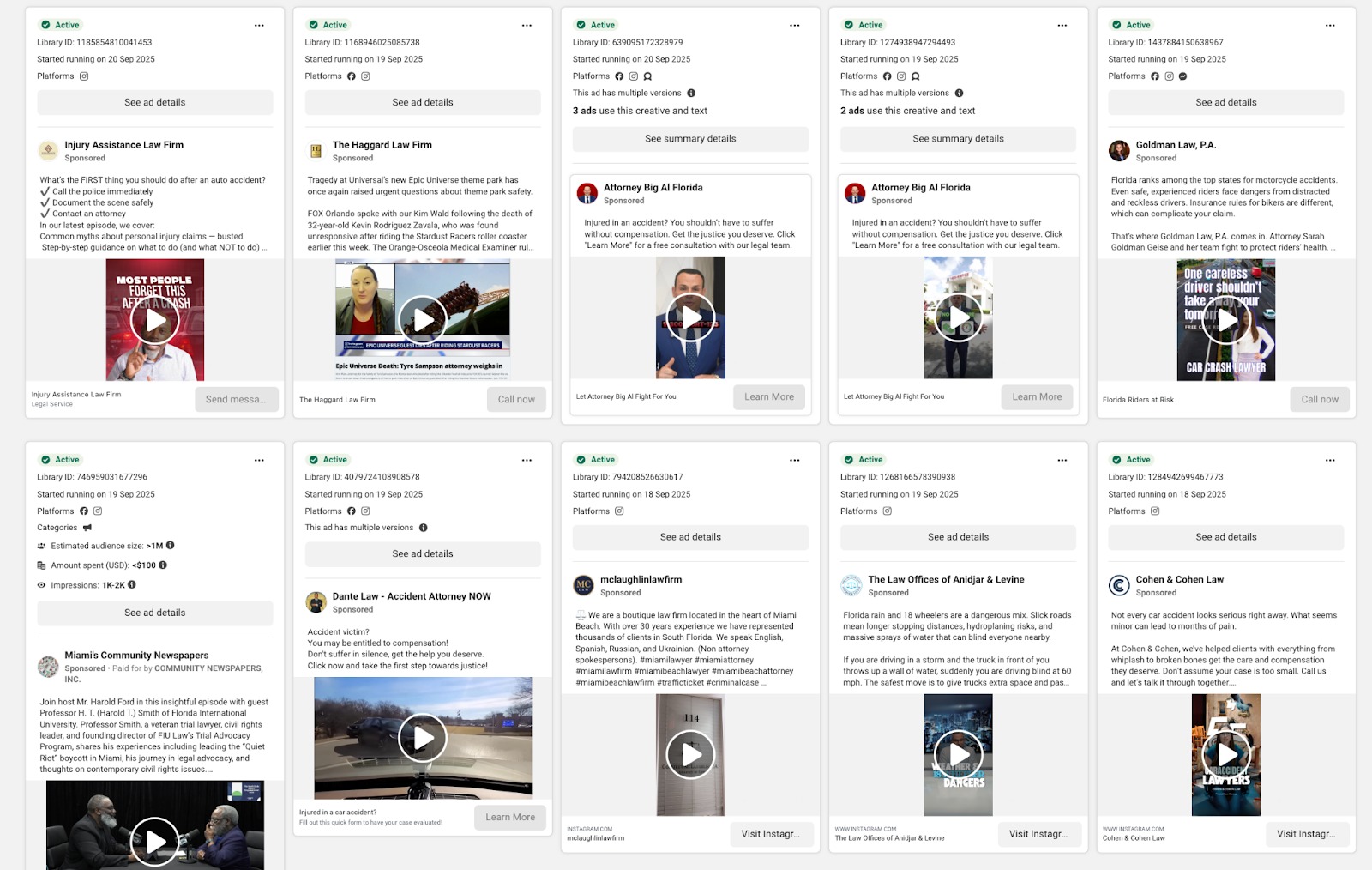Click the info icon beside Estimated audience size
Screen dimensions: 1372x870
pyautogui.click(x=171, y=546)
